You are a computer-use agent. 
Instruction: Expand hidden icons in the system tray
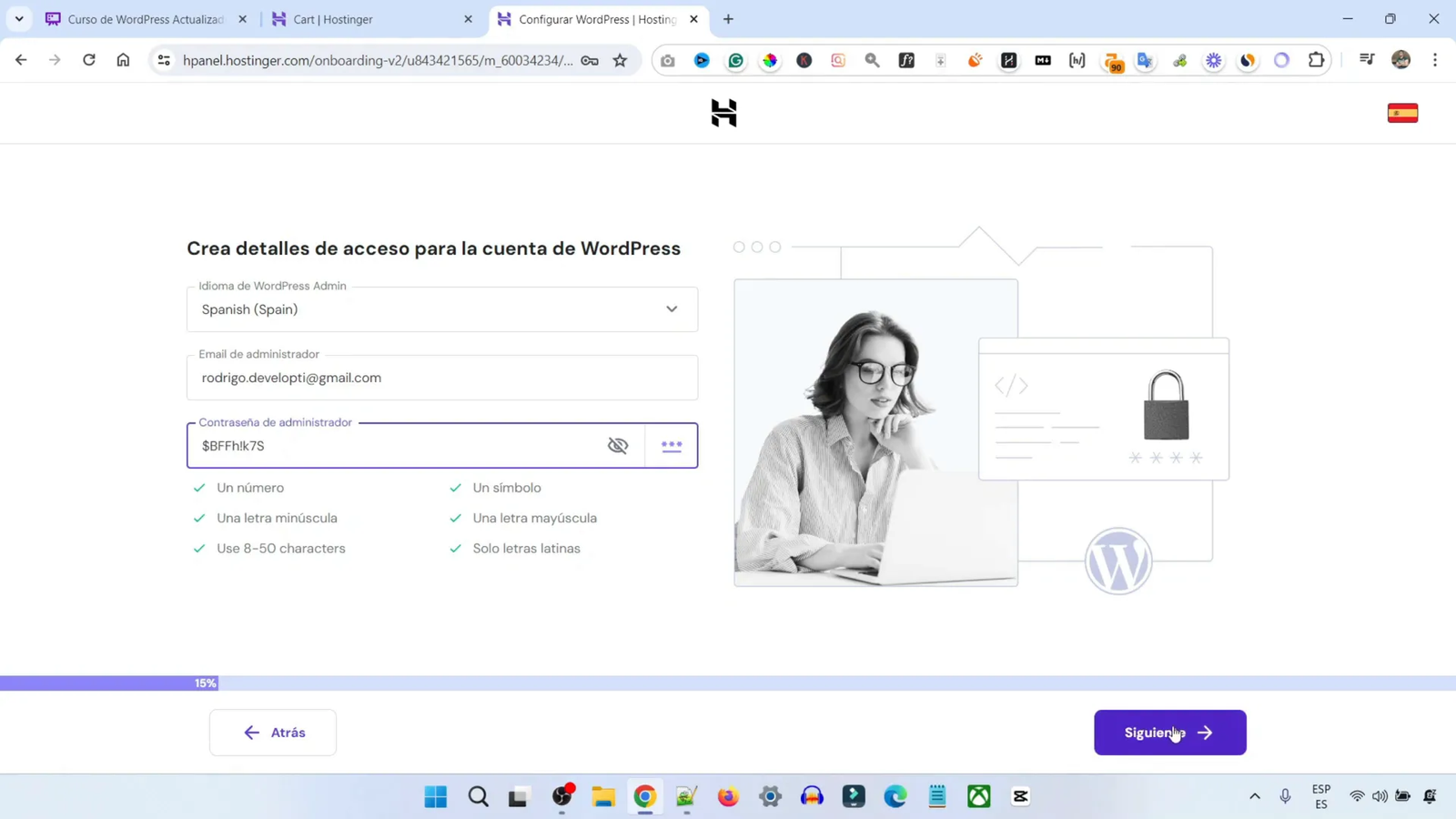1254,796
